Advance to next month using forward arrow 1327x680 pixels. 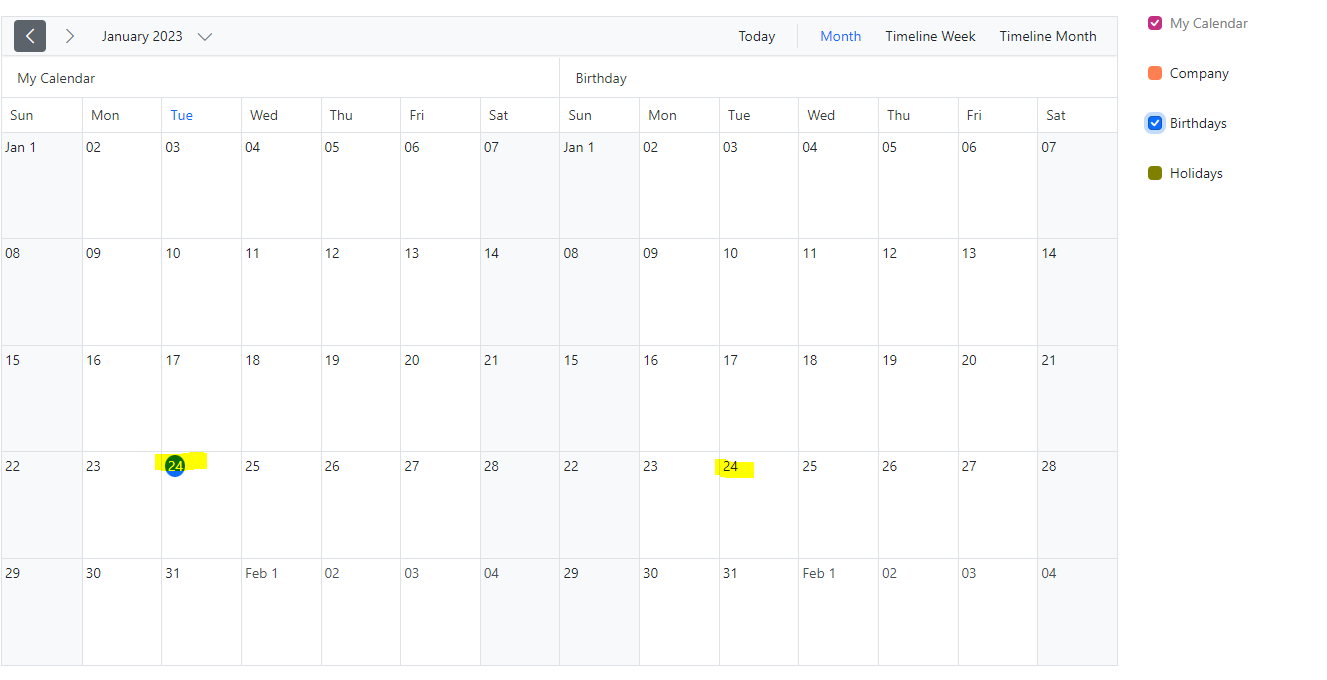click(69, 36)
